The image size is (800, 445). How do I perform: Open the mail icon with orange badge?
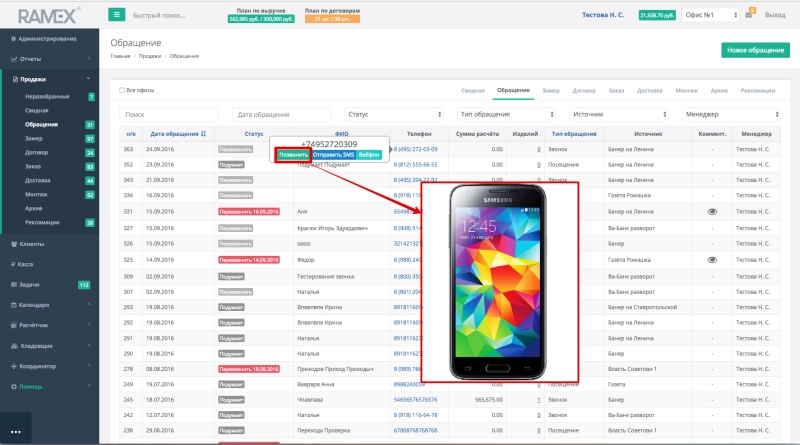coord(749,14)
